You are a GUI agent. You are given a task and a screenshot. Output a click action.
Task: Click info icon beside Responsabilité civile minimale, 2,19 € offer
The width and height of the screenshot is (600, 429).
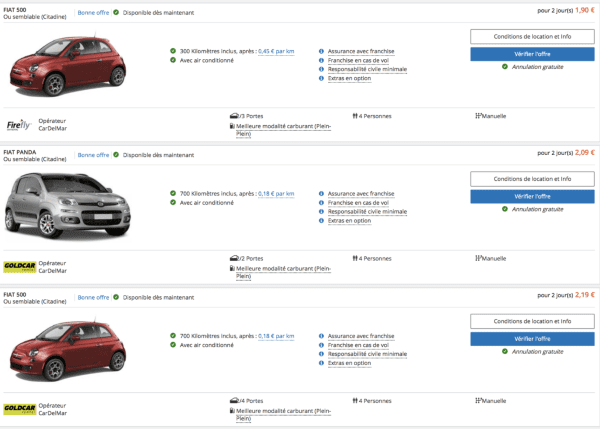pos(321,354)
